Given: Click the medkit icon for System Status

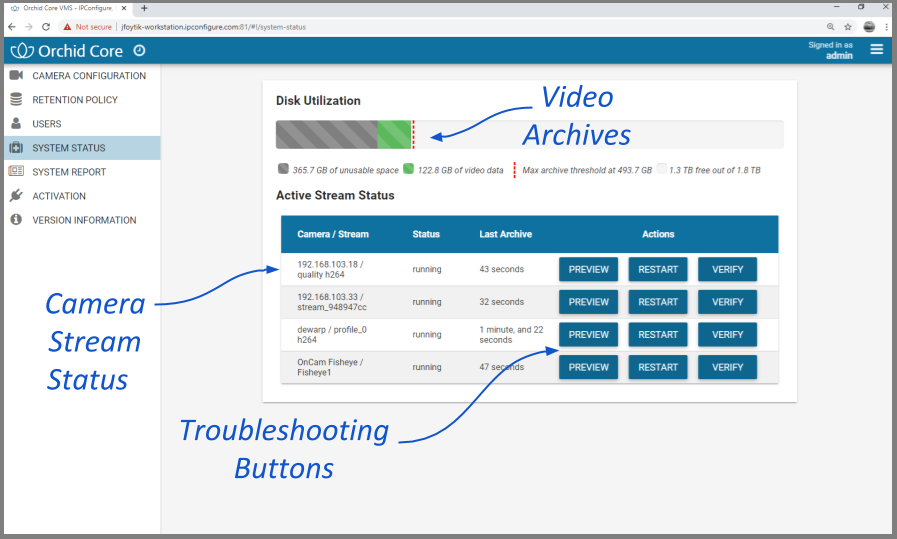Looking at the screenshot, I should (x=16, y=148).
